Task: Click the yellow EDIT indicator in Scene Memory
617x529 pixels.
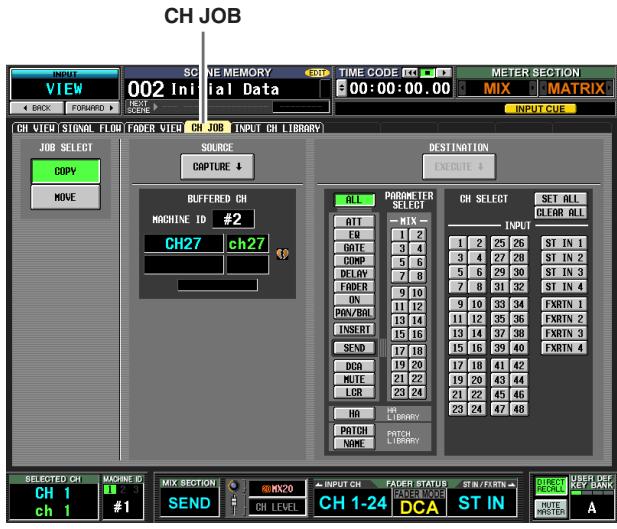Action: point(317,73)
